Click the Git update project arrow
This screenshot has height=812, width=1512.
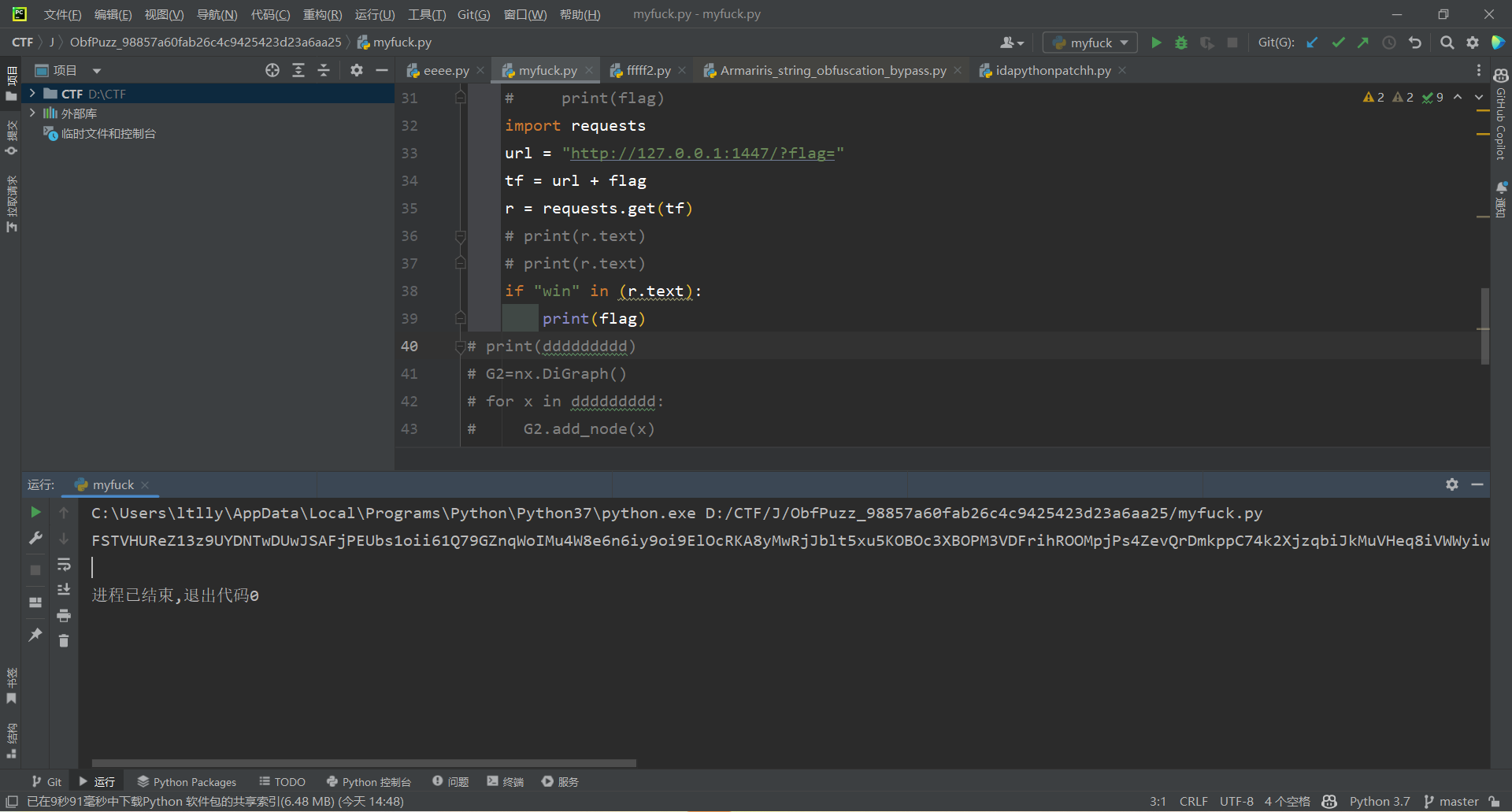click(x=1312, y=43)
